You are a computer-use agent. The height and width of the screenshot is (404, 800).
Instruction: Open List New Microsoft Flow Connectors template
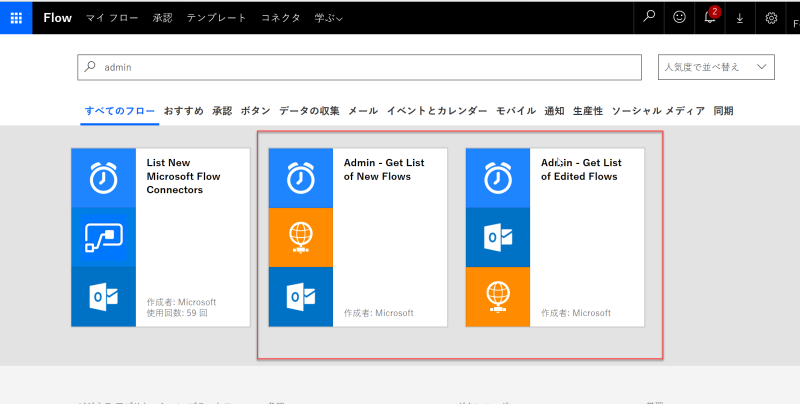161,237
